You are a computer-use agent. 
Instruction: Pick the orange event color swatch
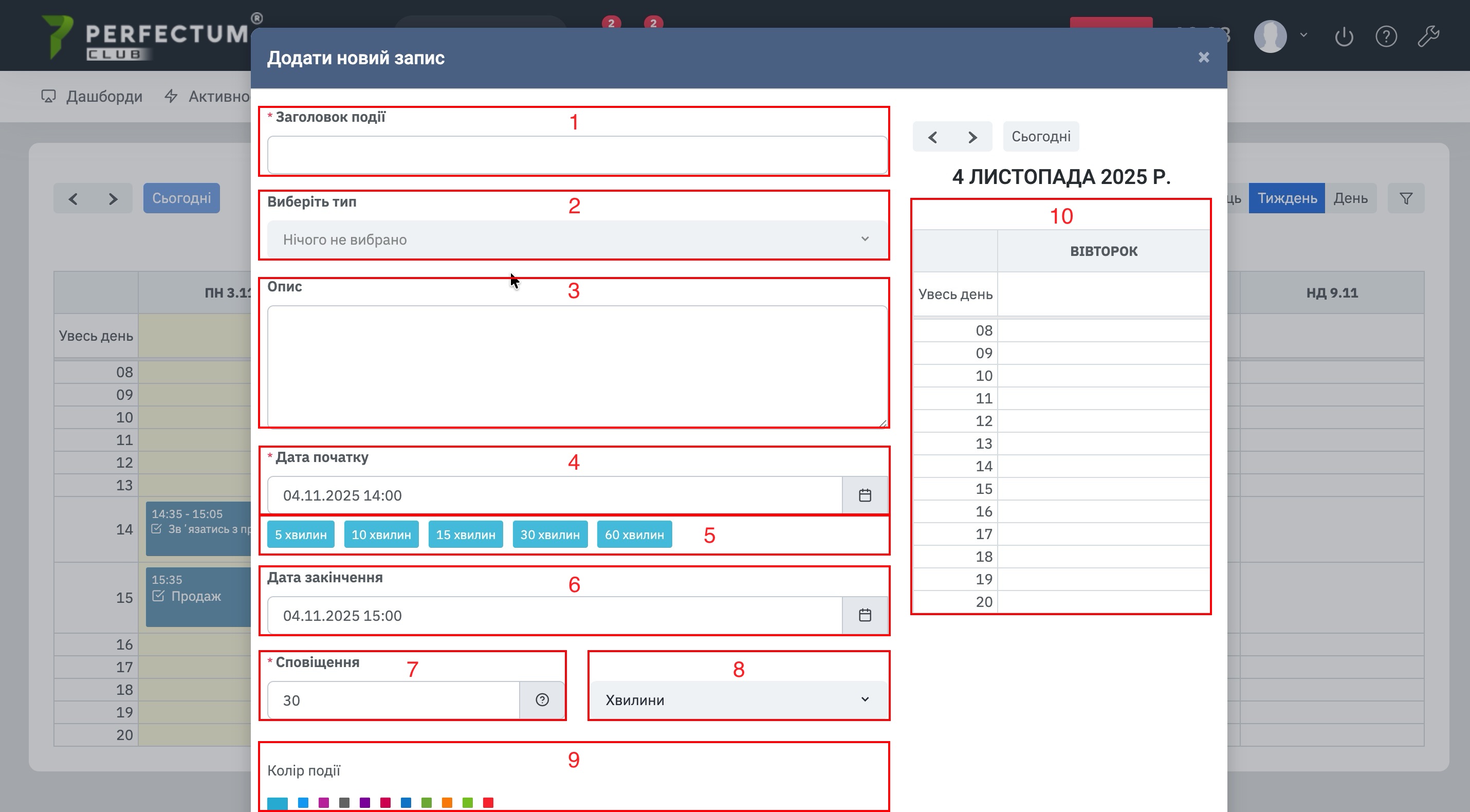pos(447,802)
